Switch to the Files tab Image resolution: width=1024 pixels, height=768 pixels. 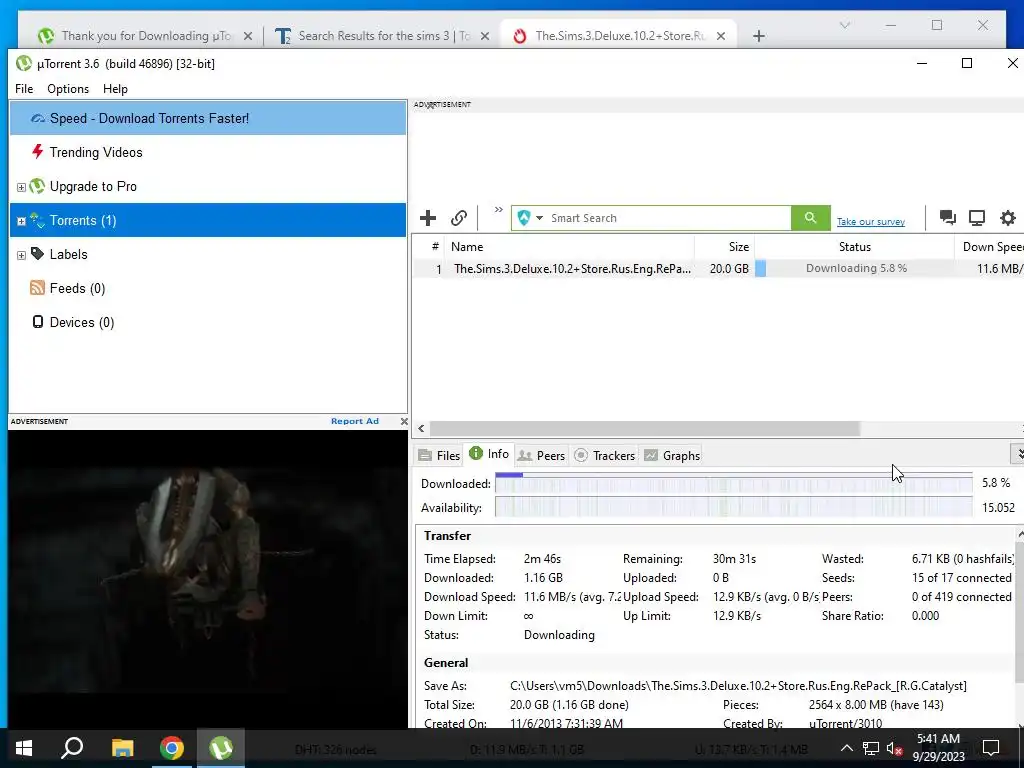(439, 455)
